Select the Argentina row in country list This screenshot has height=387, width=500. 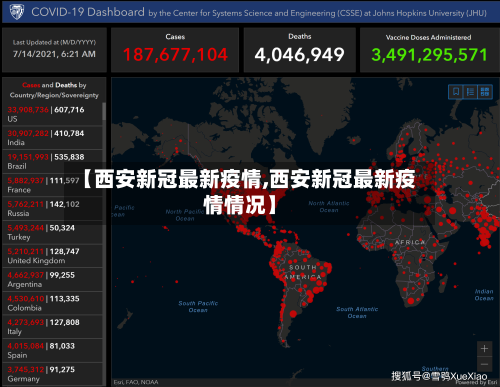52,280
